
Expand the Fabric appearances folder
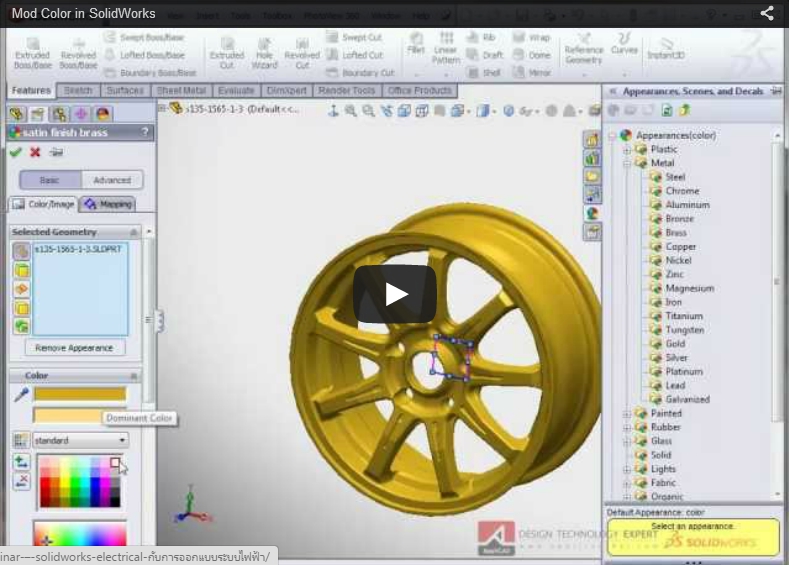click(627, 483)
